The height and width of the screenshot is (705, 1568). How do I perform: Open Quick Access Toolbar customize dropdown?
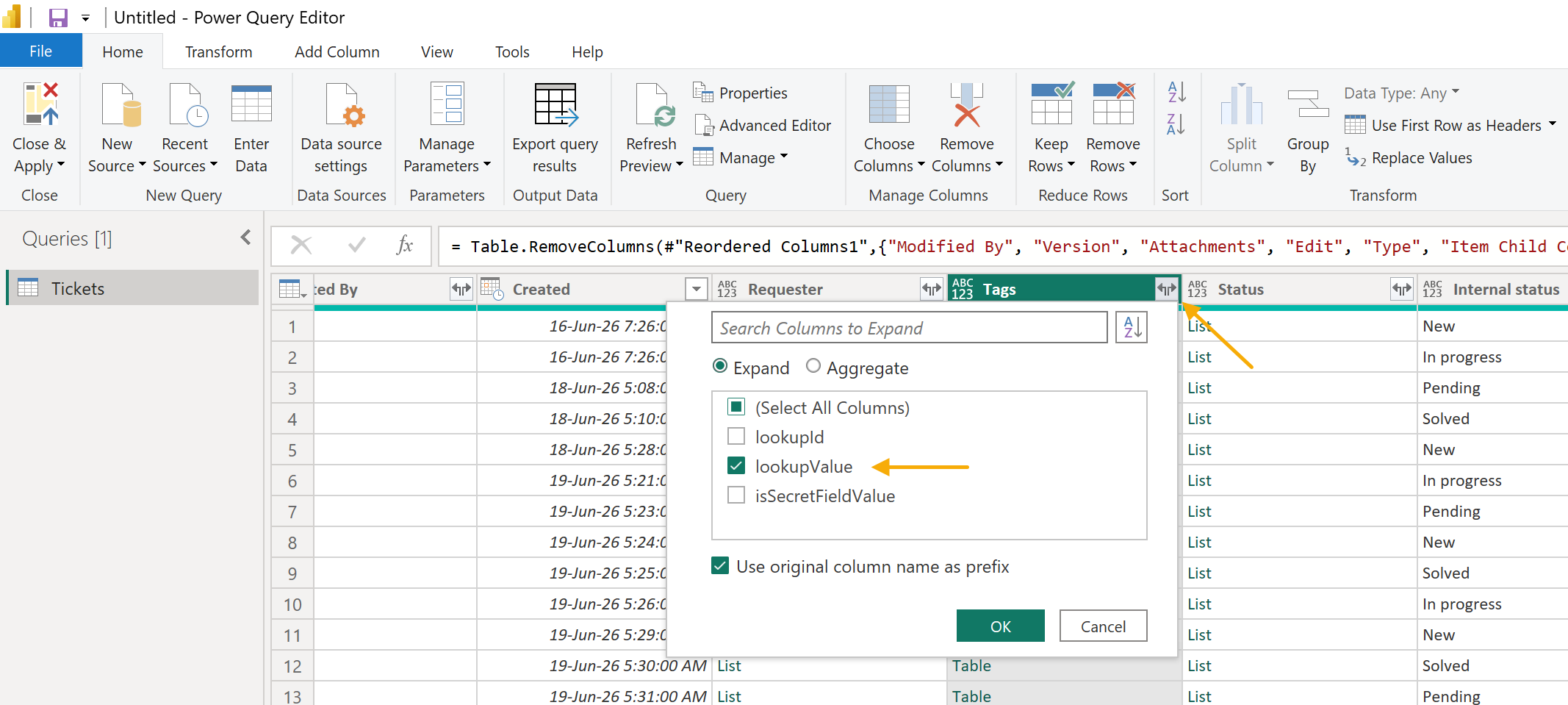[85, 18]
